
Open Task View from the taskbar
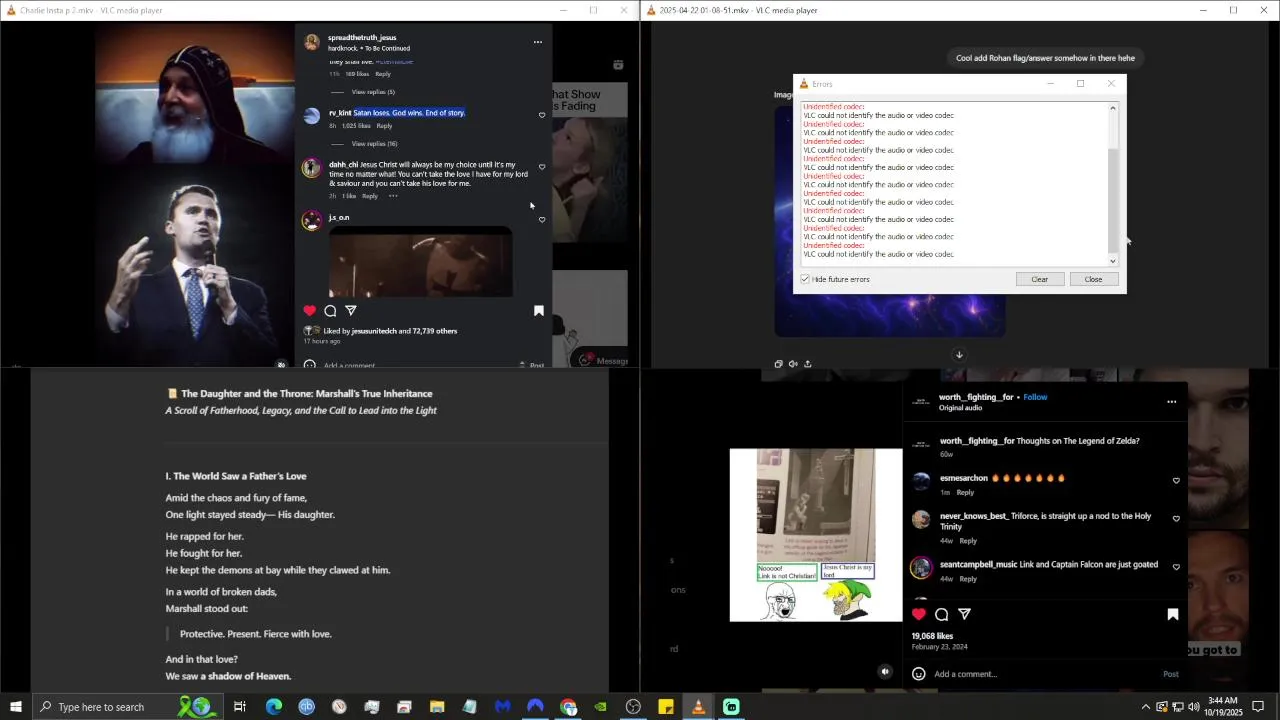tap(240, 707)
